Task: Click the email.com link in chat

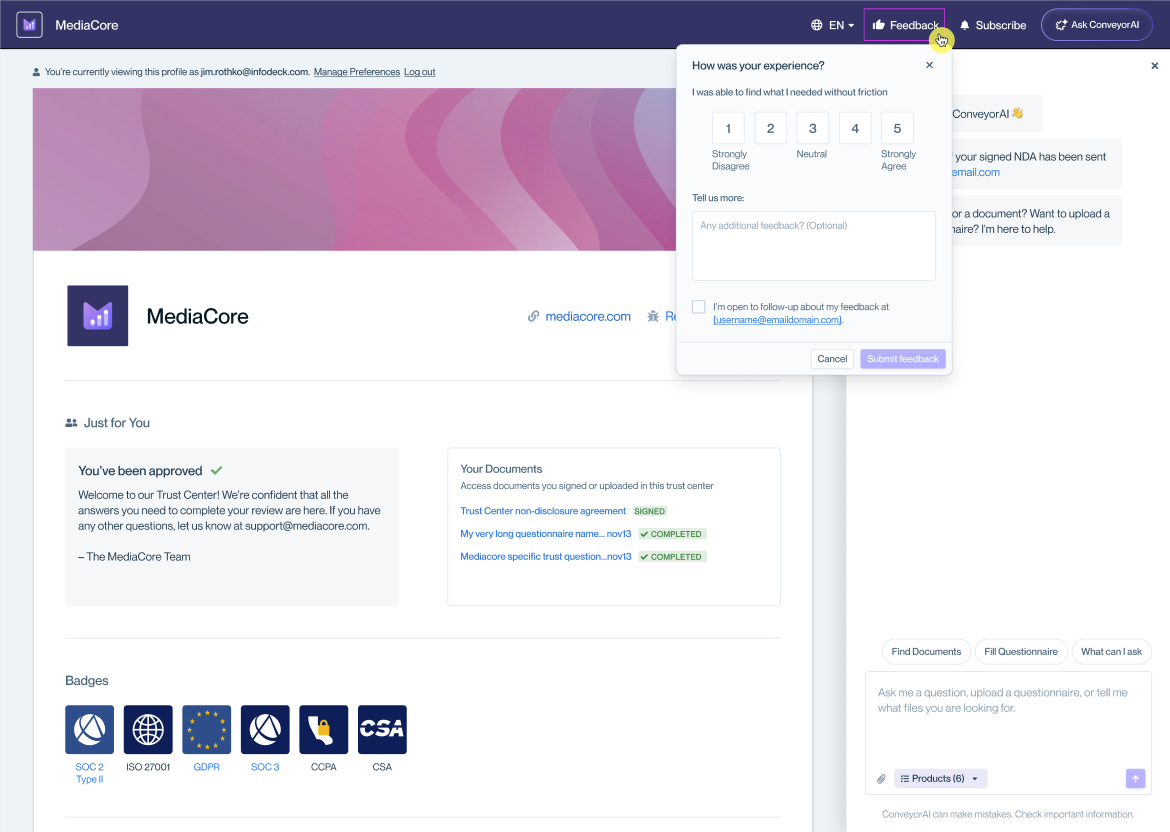Action: (975, 172)
